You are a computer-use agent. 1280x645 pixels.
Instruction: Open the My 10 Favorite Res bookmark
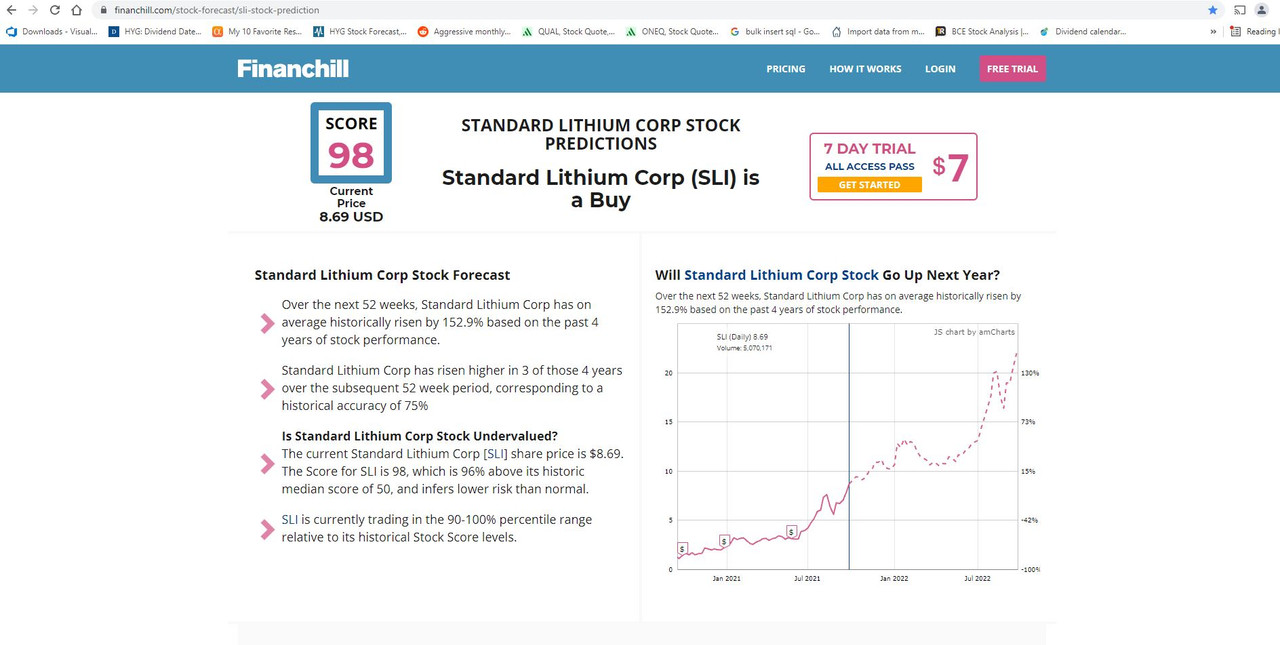point(258,31)
